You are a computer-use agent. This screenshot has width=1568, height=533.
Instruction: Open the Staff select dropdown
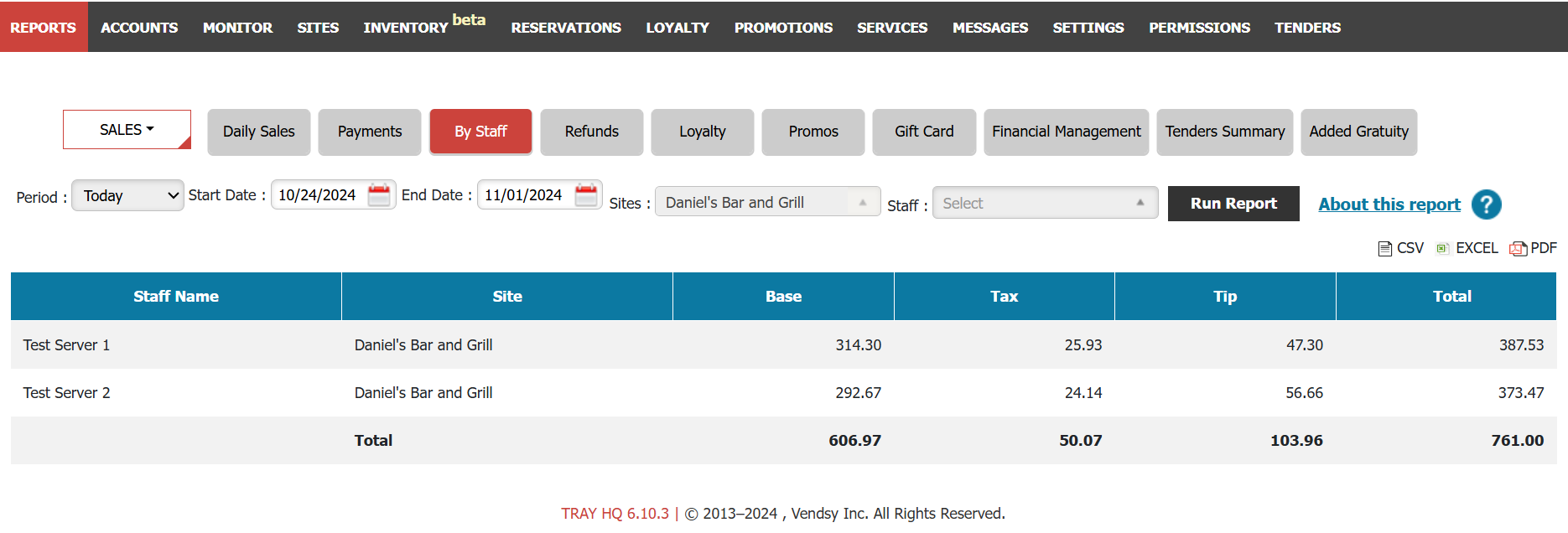tap(1044, 203)
